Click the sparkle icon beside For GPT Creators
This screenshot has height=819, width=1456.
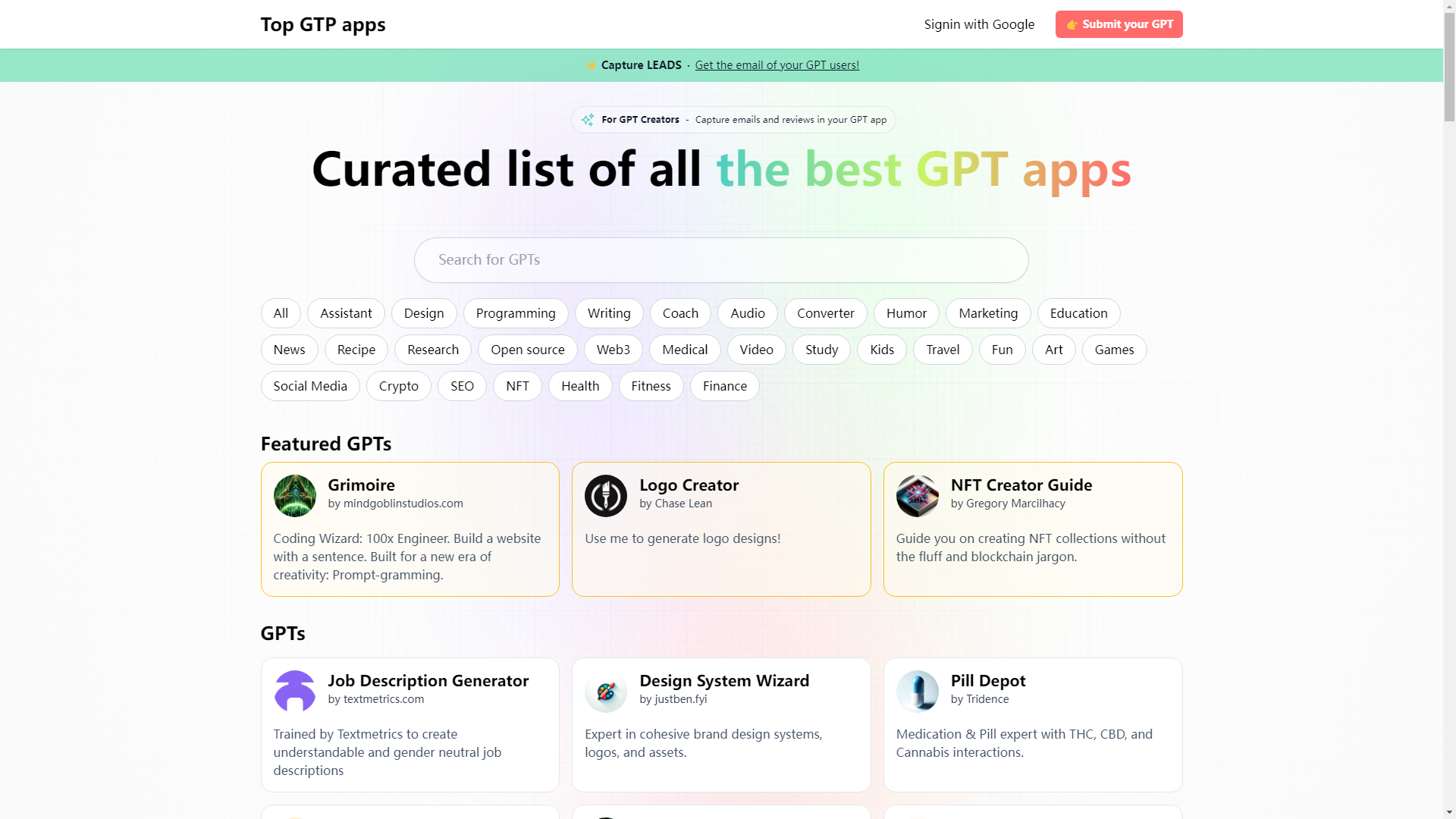(x=588, y=120)
